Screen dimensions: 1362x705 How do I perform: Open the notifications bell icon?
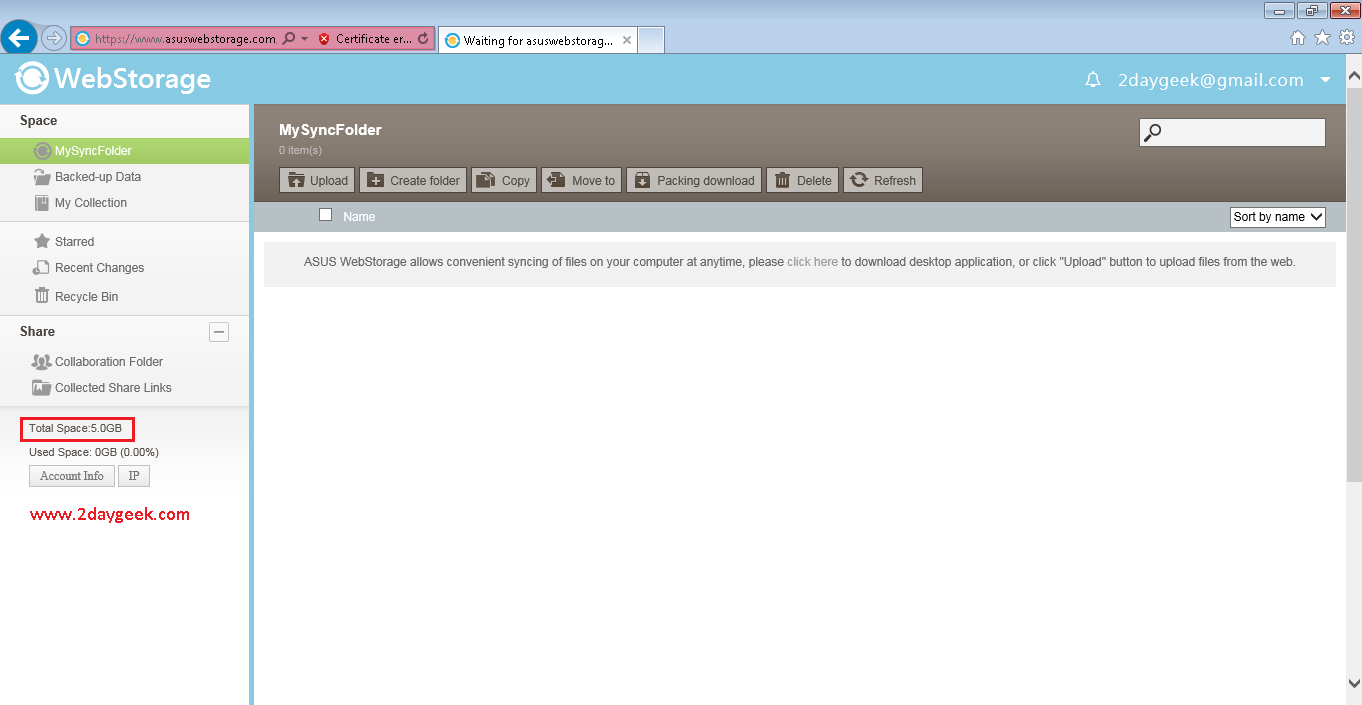(x=1093, y=80)
